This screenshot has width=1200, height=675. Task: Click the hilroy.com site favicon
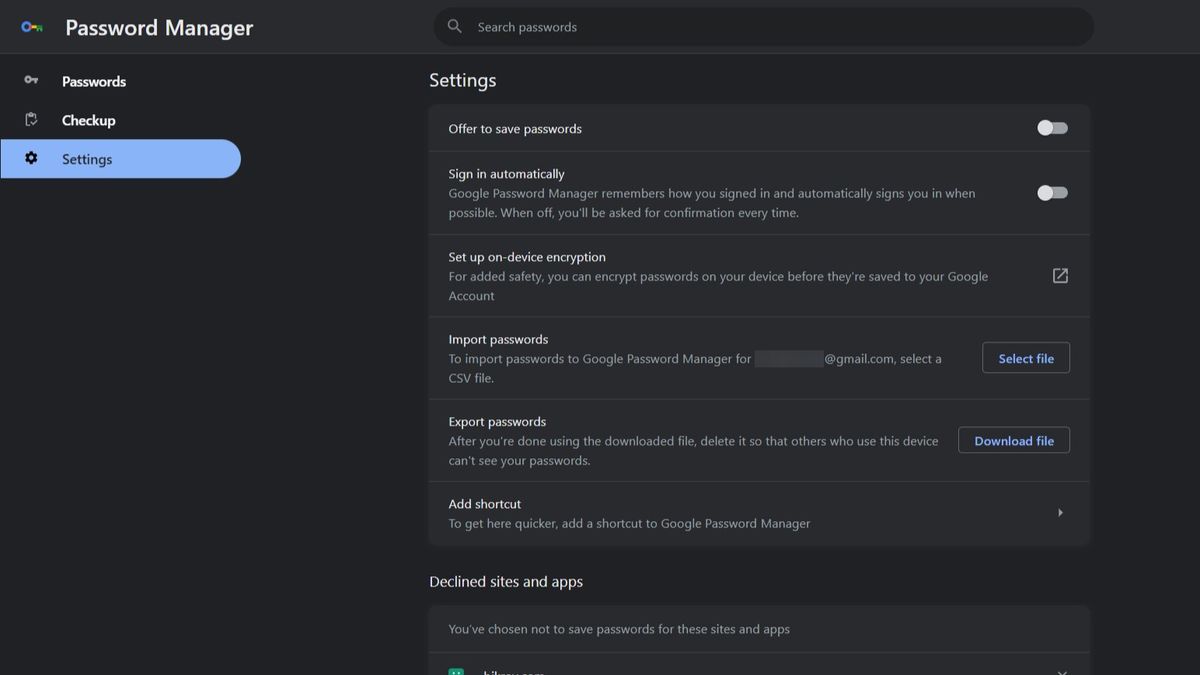[458, 672]
